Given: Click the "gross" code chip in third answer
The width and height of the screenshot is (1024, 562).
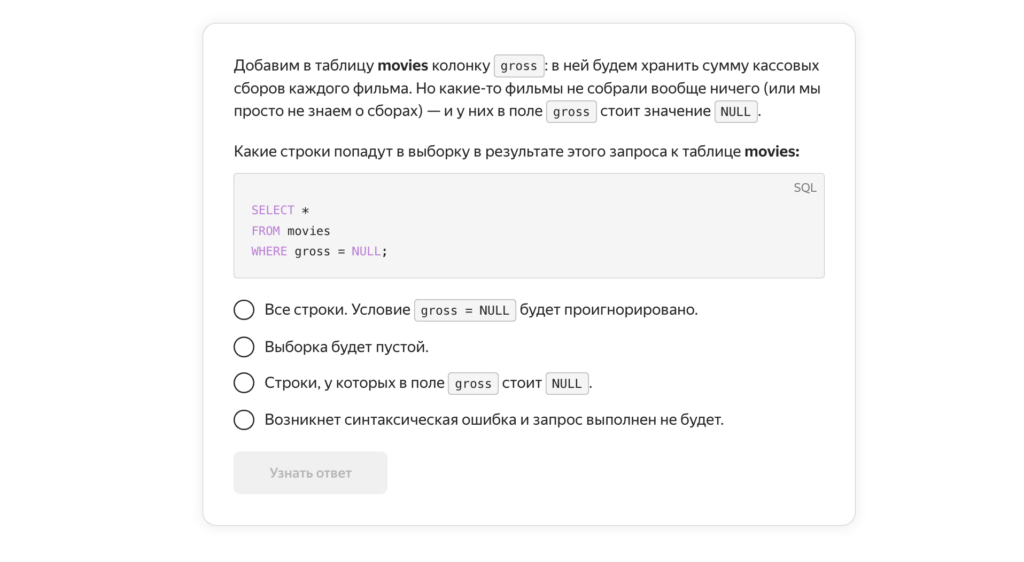Looking at the screenshot, I should [473, 384].
